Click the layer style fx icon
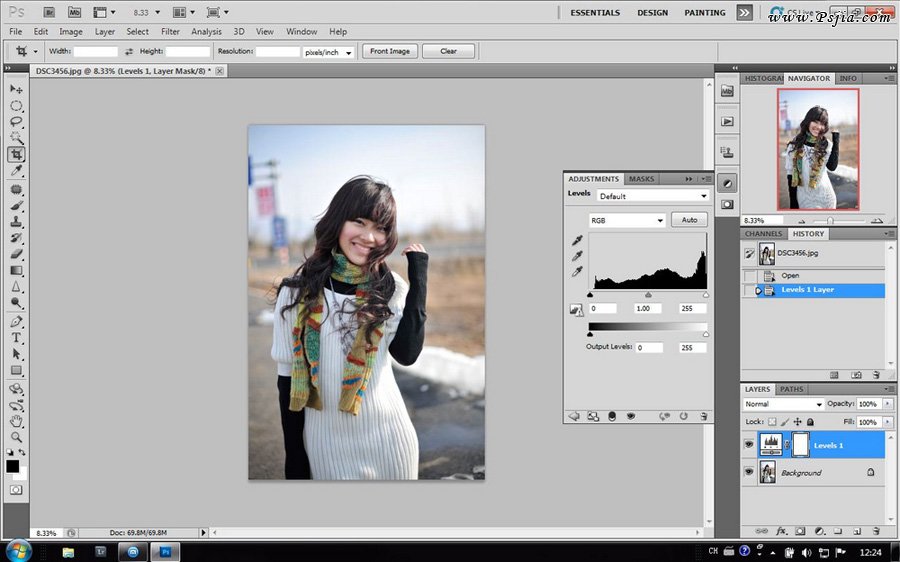This screenshot has width=900, height=562. 782,531
